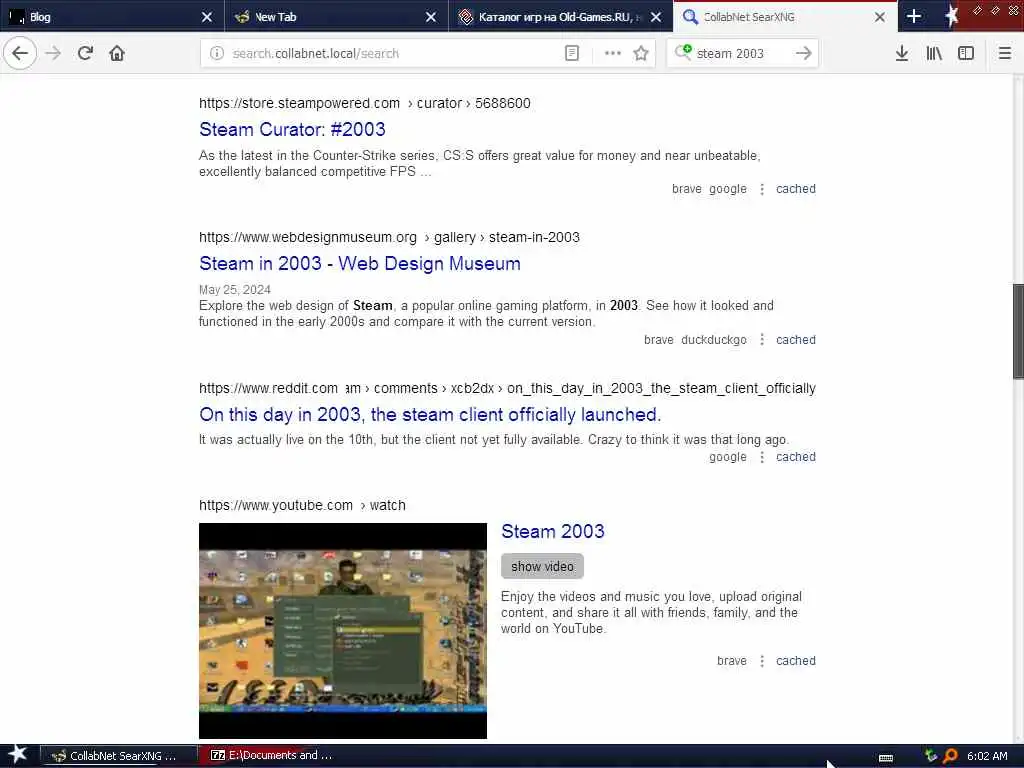Expand options dots for Steam Curator result
Viewport: 1024px width, 768px height.
[x=761, y=189]
